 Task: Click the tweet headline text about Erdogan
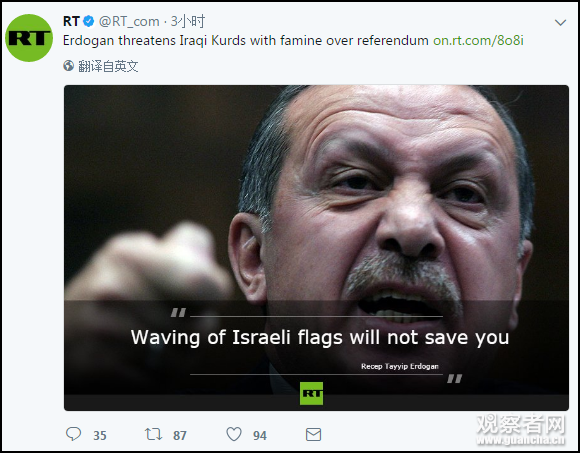(x=246, y=40)
